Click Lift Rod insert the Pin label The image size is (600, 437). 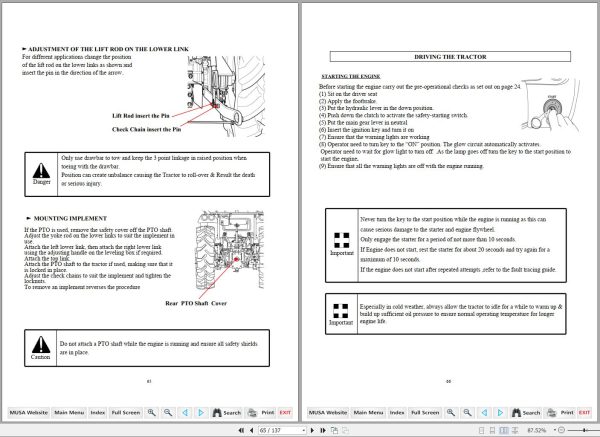141,116
